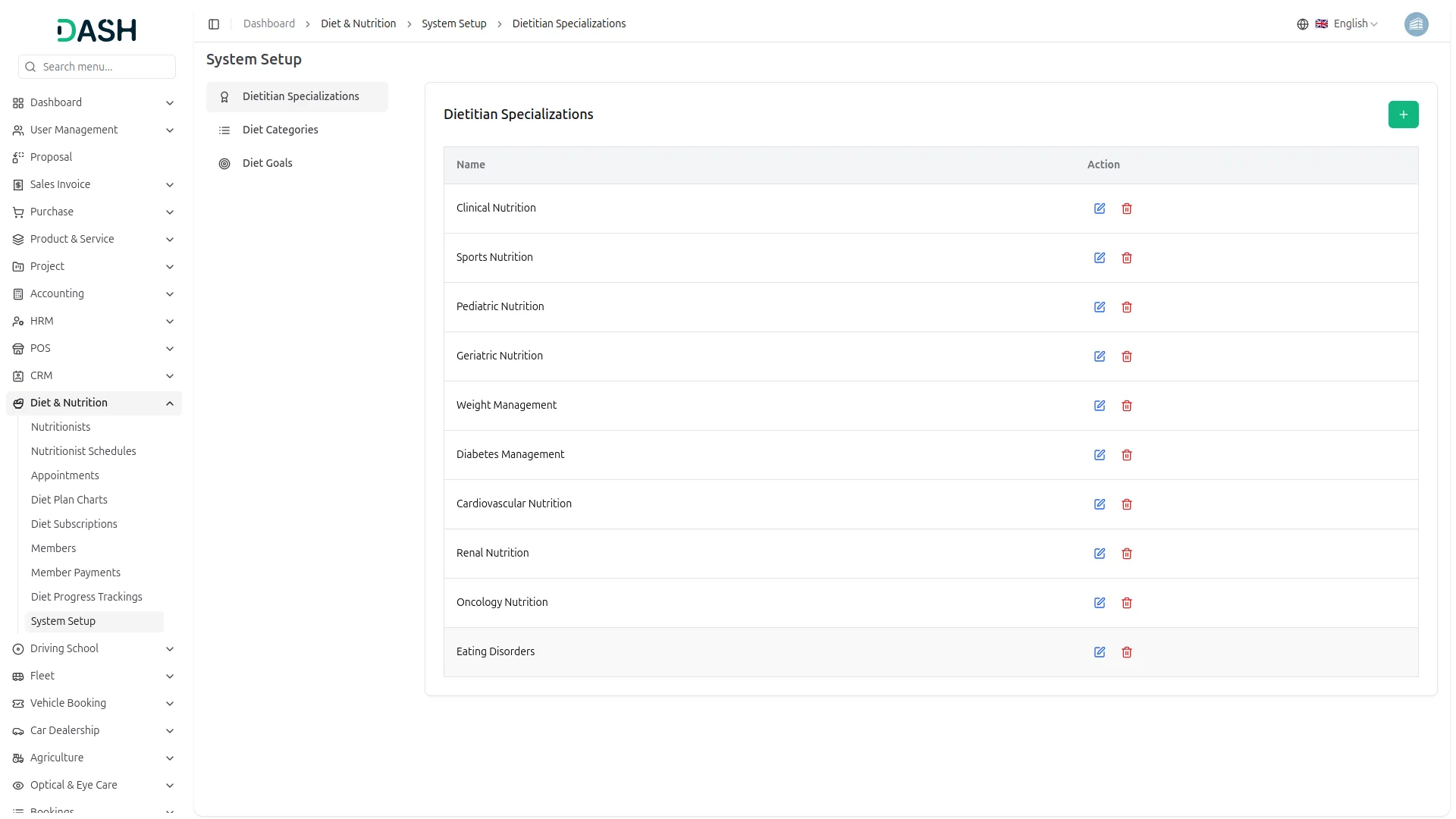Switch to the Diet Categories tab
Viewport: 1456px width, 819px height.
280,130
